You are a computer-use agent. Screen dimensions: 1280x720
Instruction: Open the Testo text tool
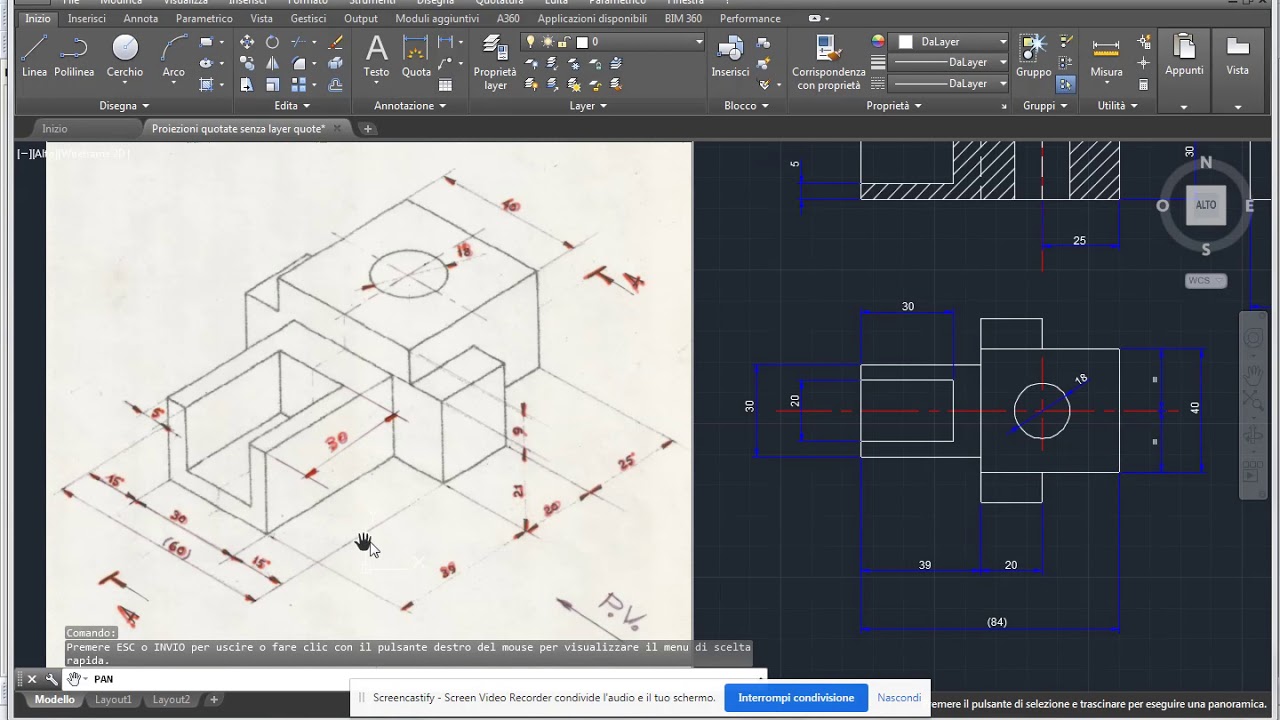[376, 56]
